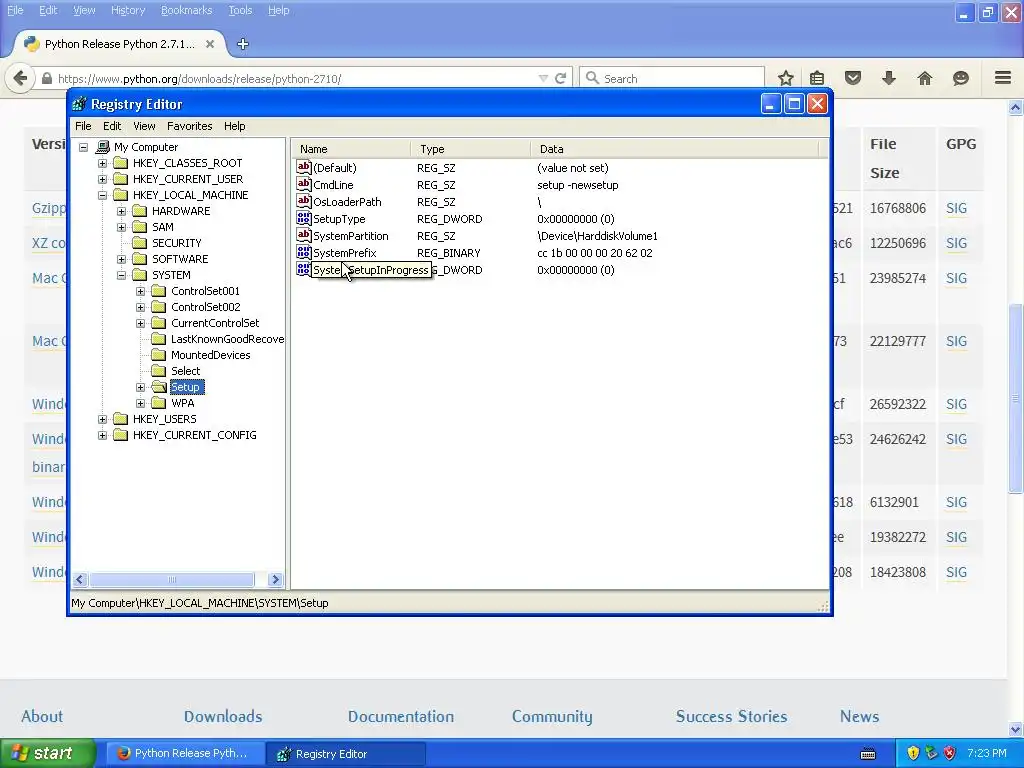The image size is (1024, 768).
Task: Click the Community footer link
Action: click(552, 716)
